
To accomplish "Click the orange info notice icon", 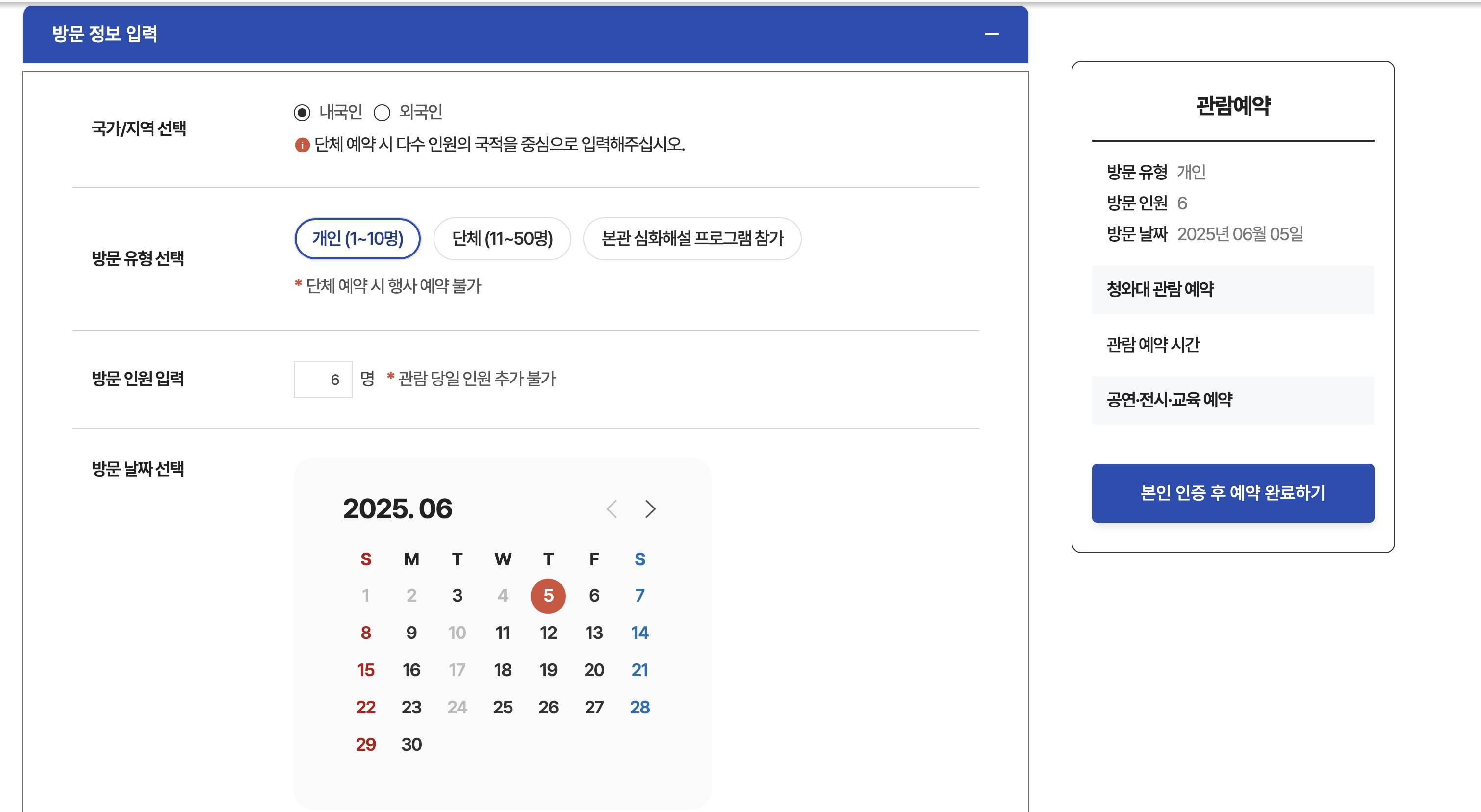I will pos(302,145).
